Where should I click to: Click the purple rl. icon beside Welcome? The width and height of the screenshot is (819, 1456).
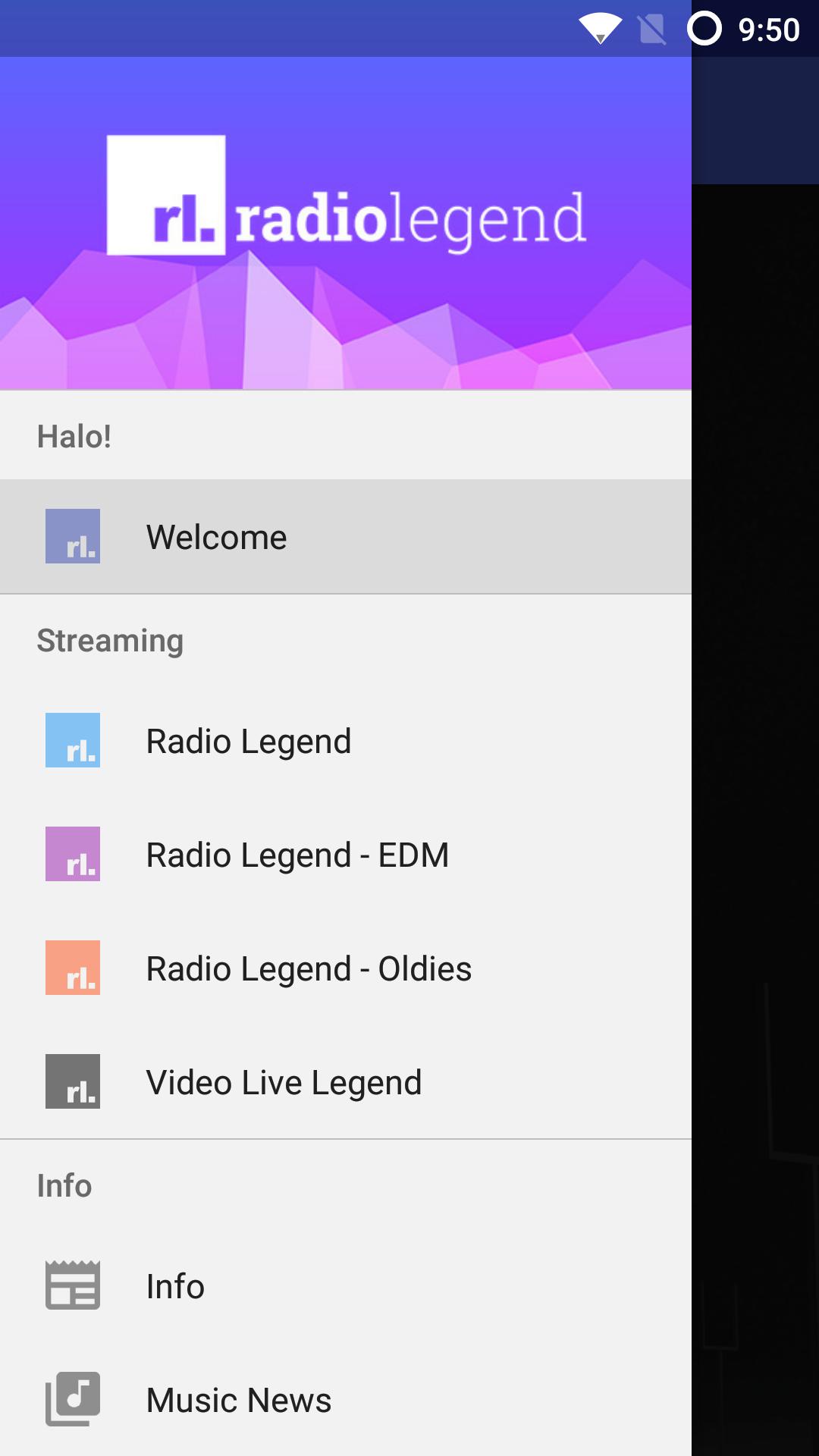tap(73, 536)
